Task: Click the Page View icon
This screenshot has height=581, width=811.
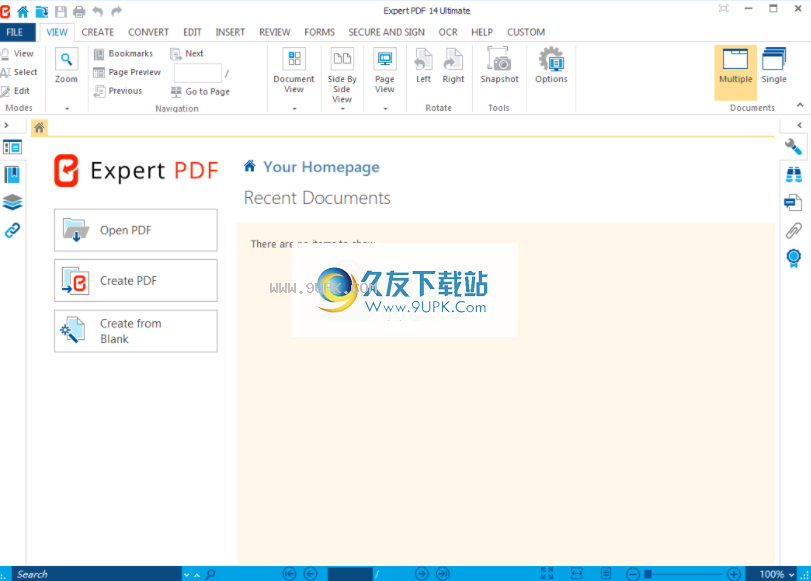Action: click(x=385, y=58)
